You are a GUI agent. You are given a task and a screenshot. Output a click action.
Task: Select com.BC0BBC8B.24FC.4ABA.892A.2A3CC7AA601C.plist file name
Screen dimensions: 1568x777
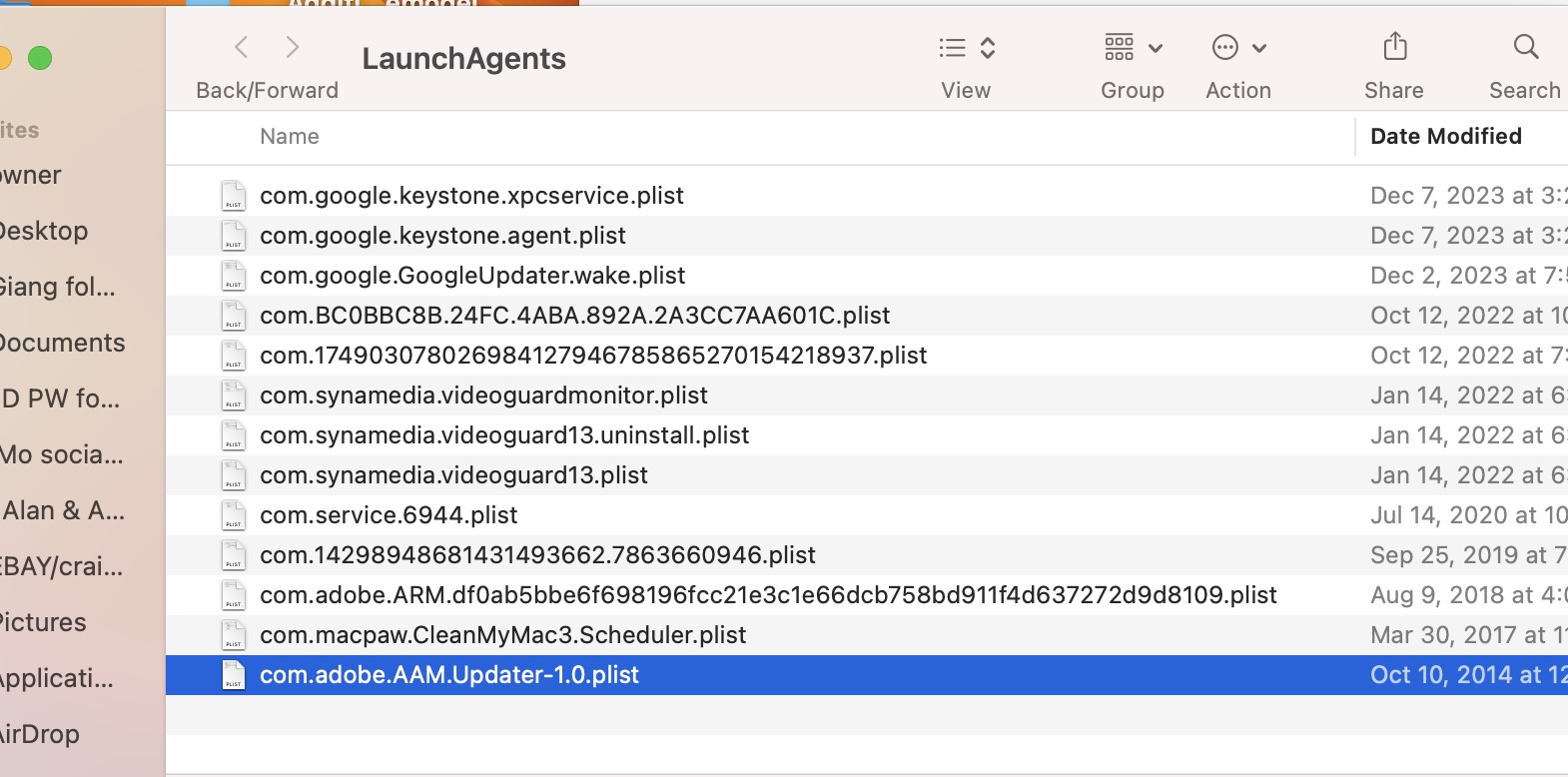pos(574,316)
